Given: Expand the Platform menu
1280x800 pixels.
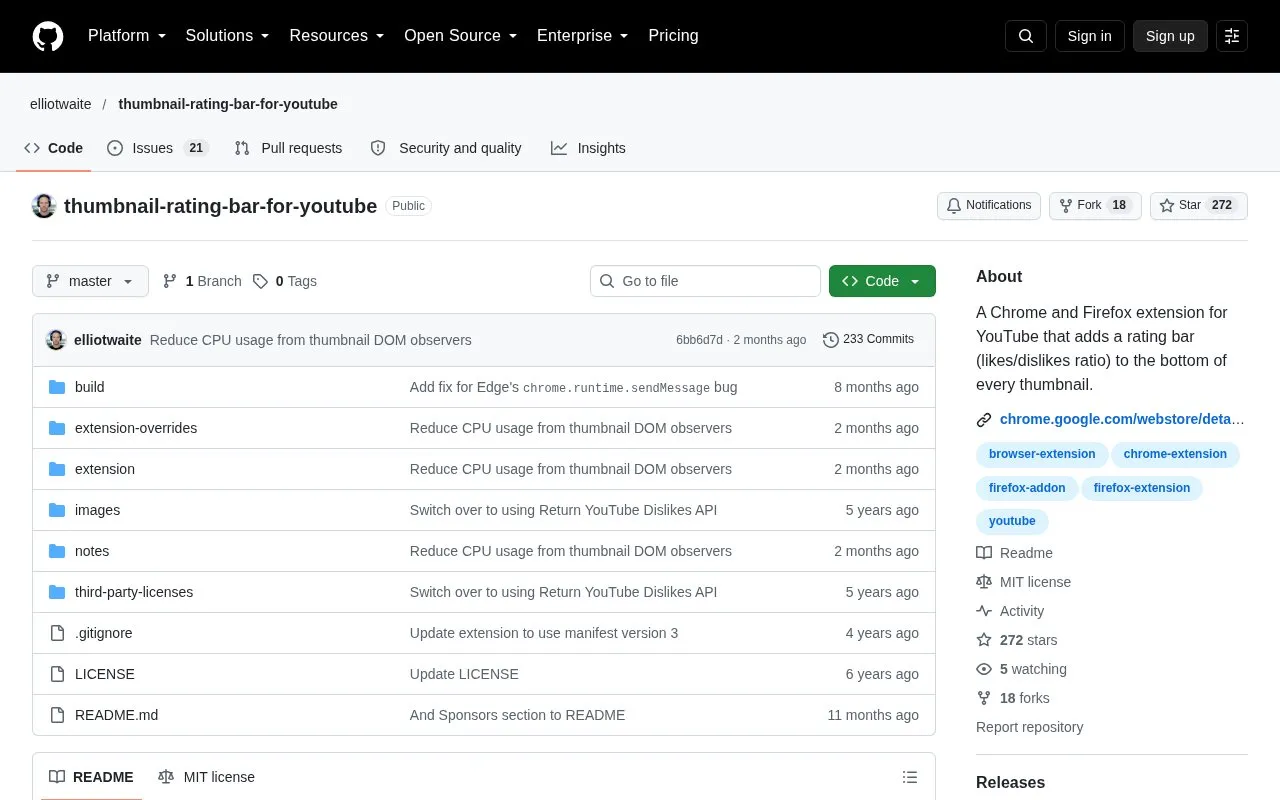Looking at the screenshot, I should [127, 36].
